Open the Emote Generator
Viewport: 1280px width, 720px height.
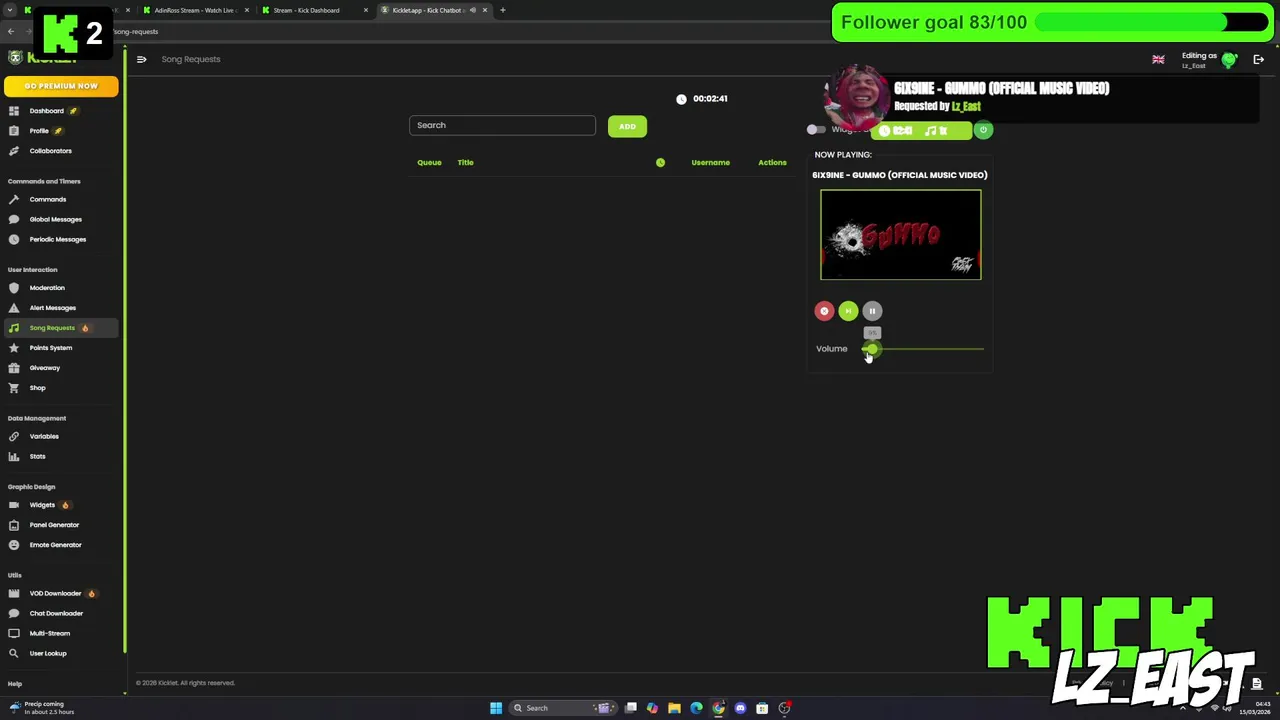(x=55, y=545)
